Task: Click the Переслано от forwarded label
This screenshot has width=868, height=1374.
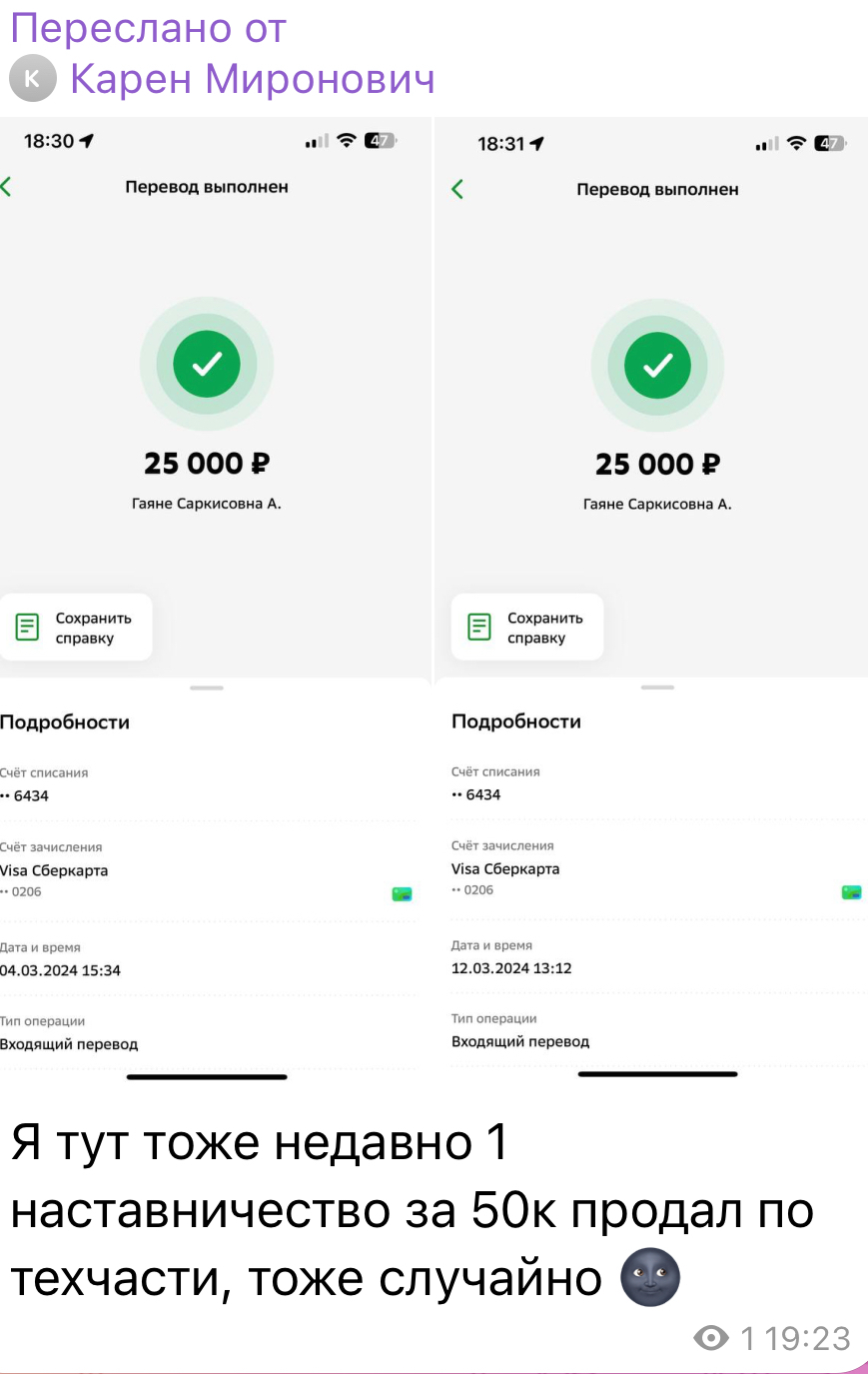Action: pos(148,28)
